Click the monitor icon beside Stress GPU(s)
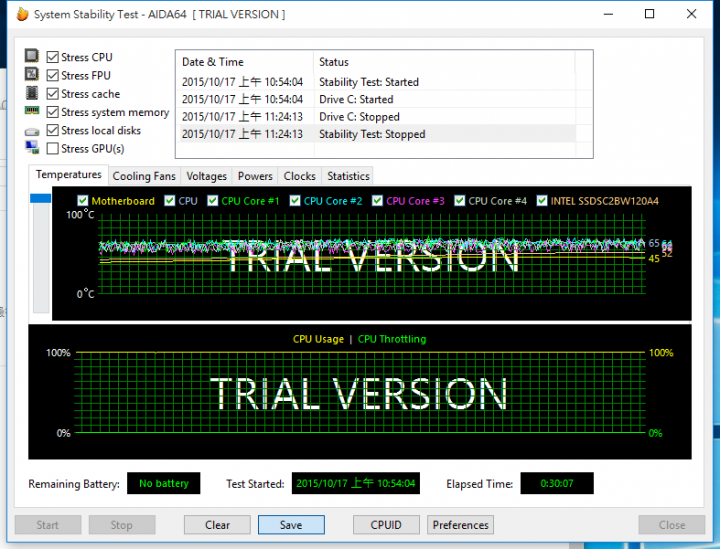 click(32, 147)
